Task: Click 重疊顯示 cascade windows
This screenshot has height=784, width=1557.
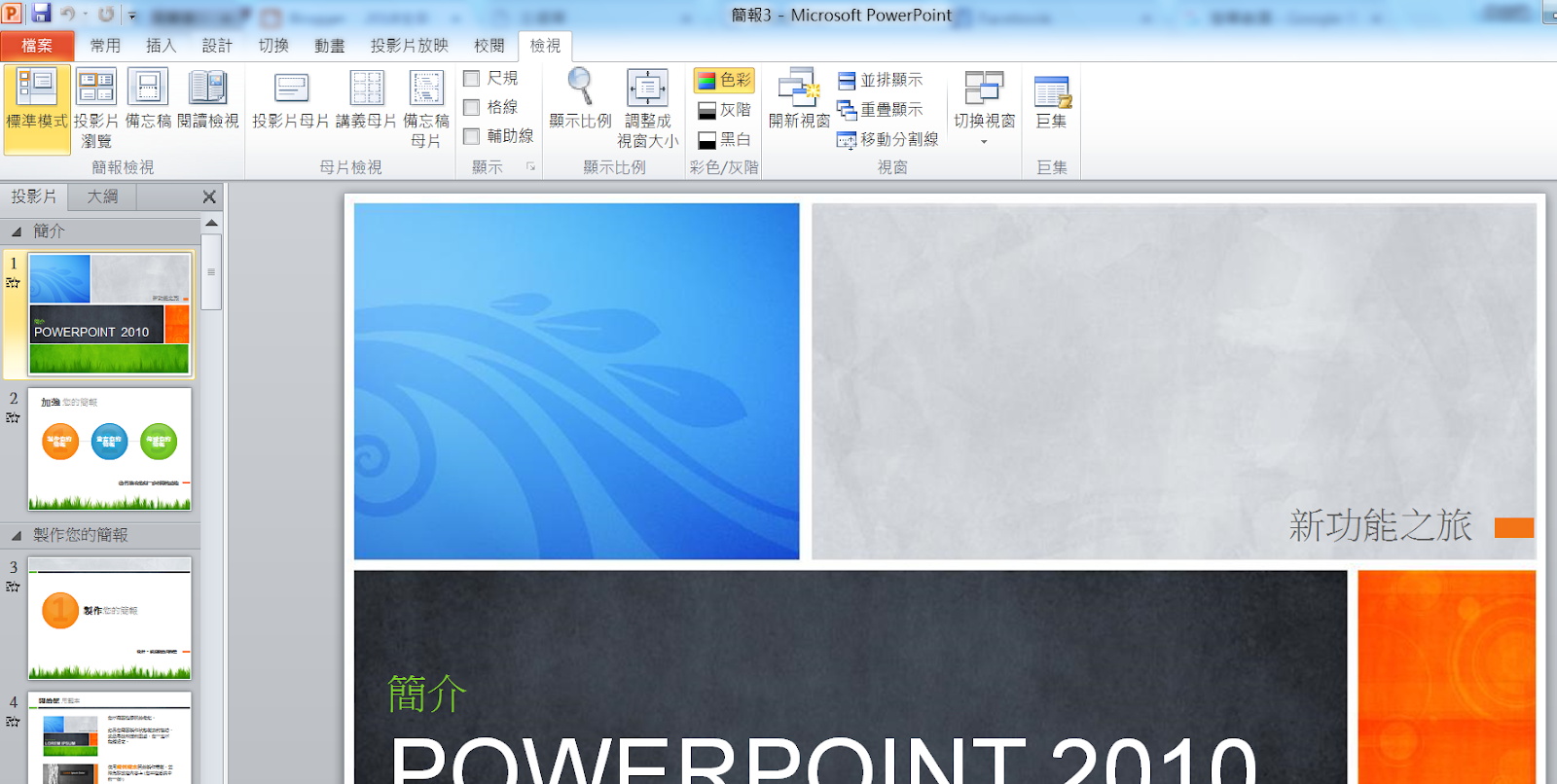Action: click(881, 110)
